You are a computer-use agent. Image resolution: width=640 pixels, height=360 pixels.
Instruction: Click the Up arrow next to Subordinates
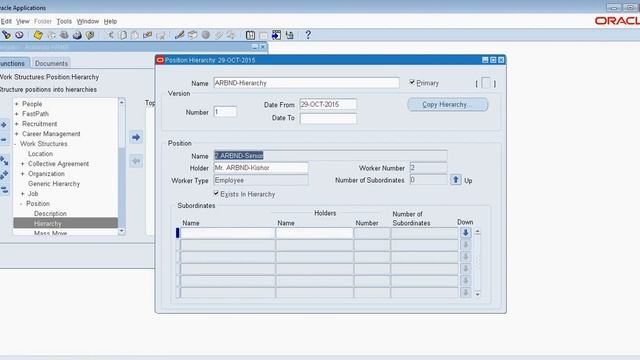[x=456, y=180]
